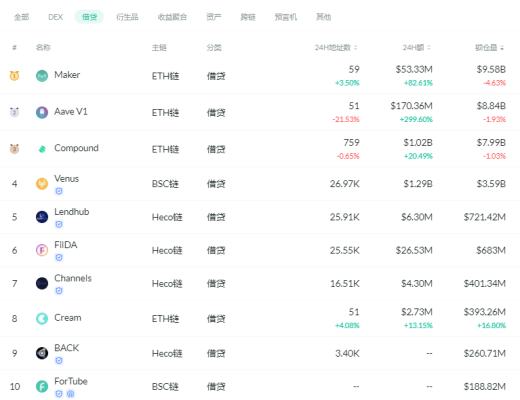Open the FIIDA project name link

(x=66, y=245)
